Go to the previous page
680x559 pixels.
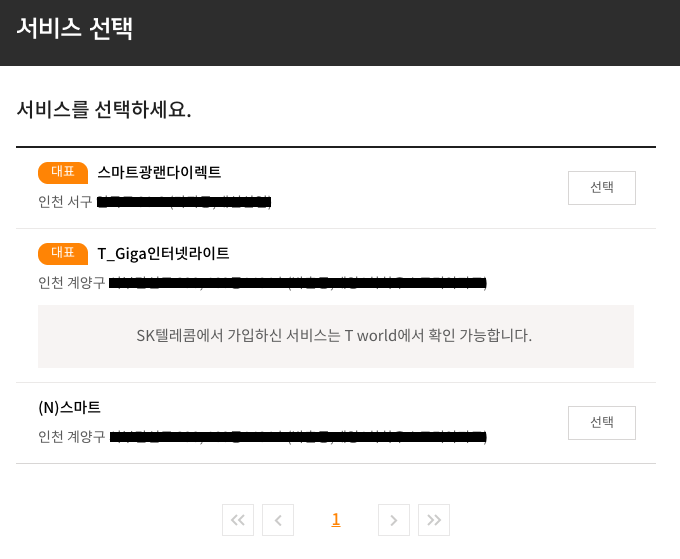coord(277,520)
